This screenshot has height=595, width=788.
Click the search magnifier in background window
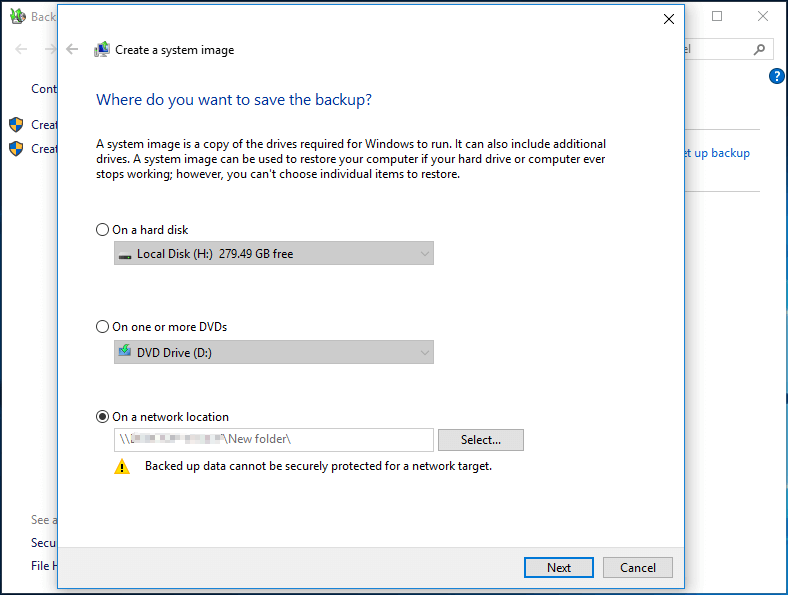[x=759, y=49]
